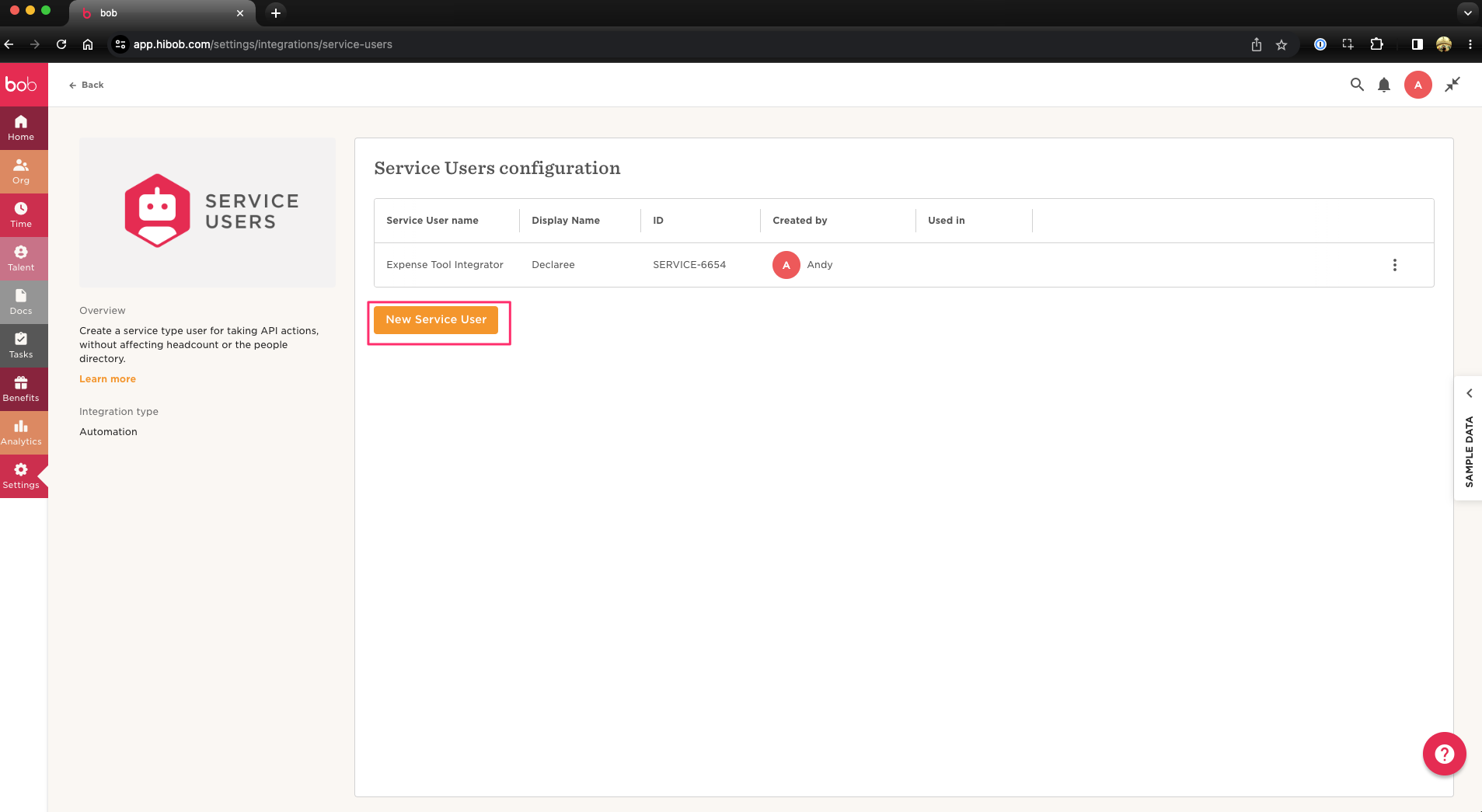
Task: Open the Benefits section
Action: 21,389
